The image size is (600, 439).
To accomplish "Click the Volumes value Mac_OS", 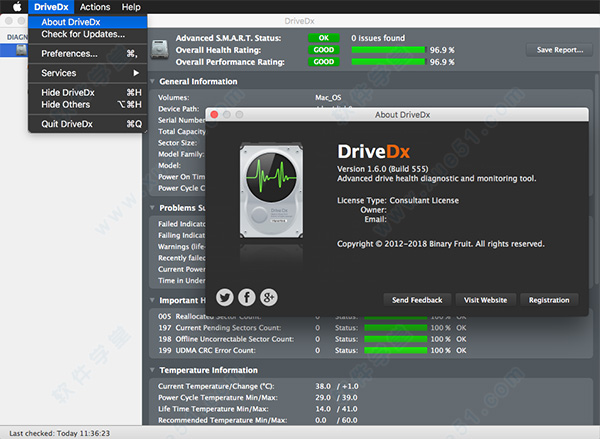I will pos(328,98).
